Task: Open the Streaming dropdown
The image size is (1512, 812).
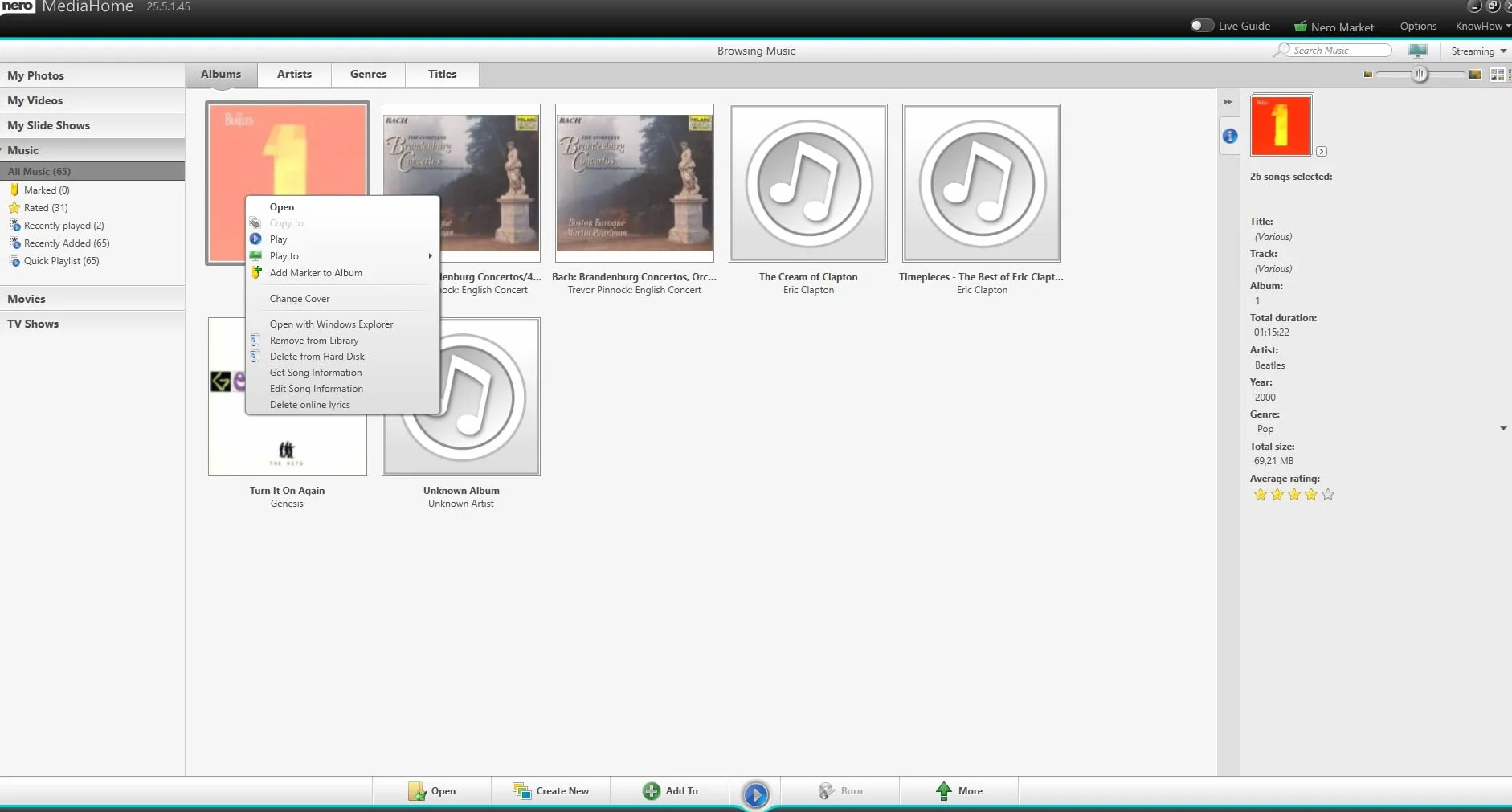Action: tap(1478, 51)
